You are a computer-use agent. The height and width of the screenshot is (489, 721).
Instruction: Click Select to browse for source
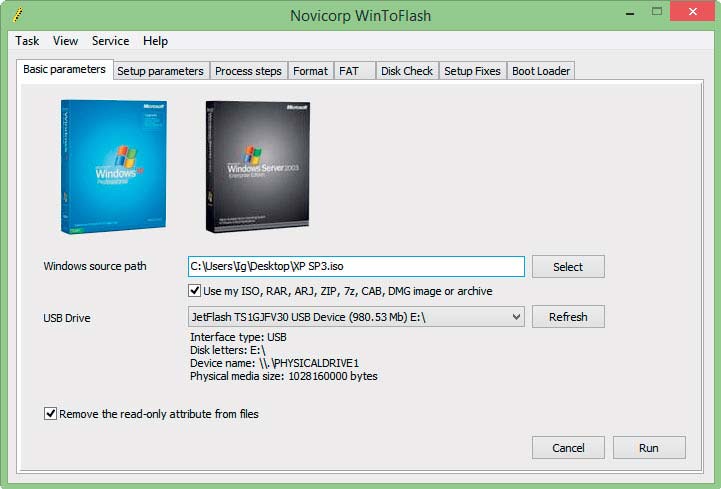(568, 267)
